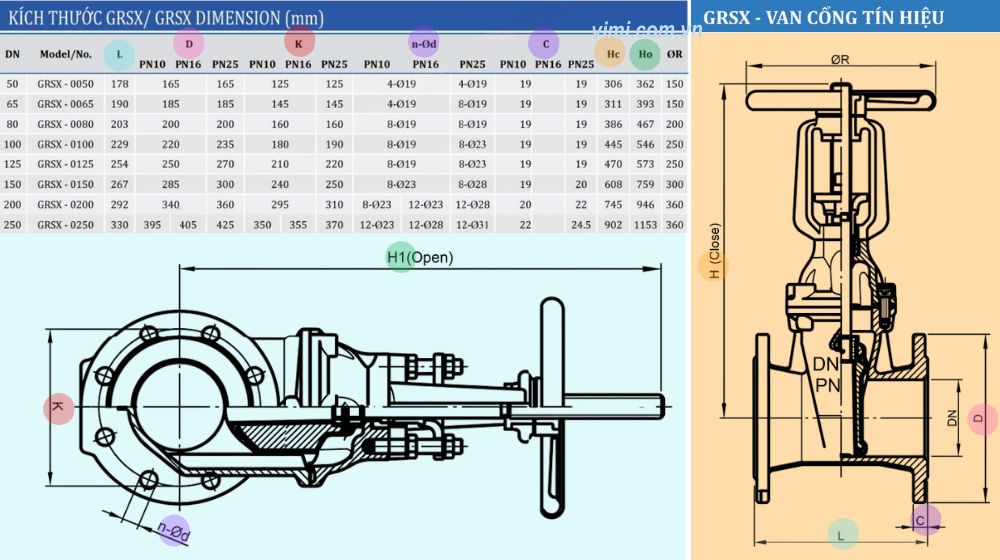Select the "GRSX - 0125" model cell
This screenshot has width=1000, height=560.
click(x=65, y=164)
